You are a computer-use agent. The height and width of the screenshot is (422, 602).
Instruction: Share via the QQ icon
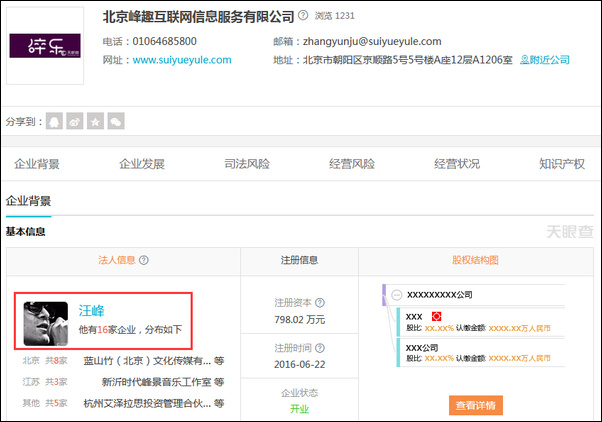[x=54, y=121]
